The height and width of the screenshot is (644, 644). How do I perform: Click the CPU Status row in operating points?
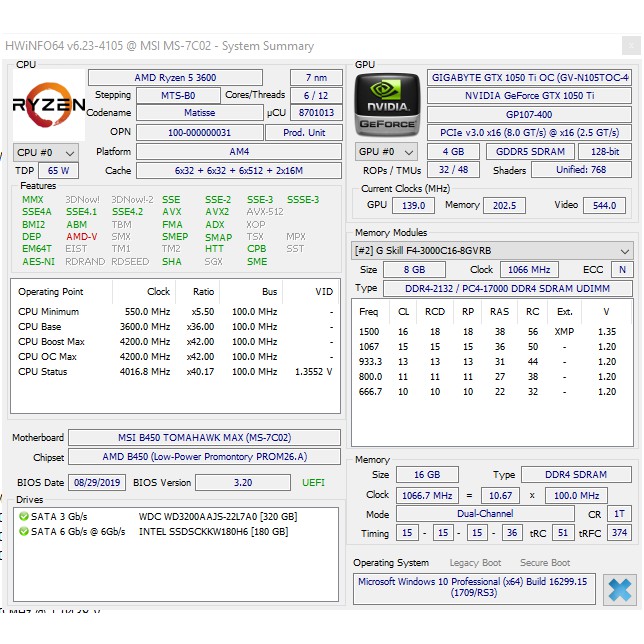175,372
